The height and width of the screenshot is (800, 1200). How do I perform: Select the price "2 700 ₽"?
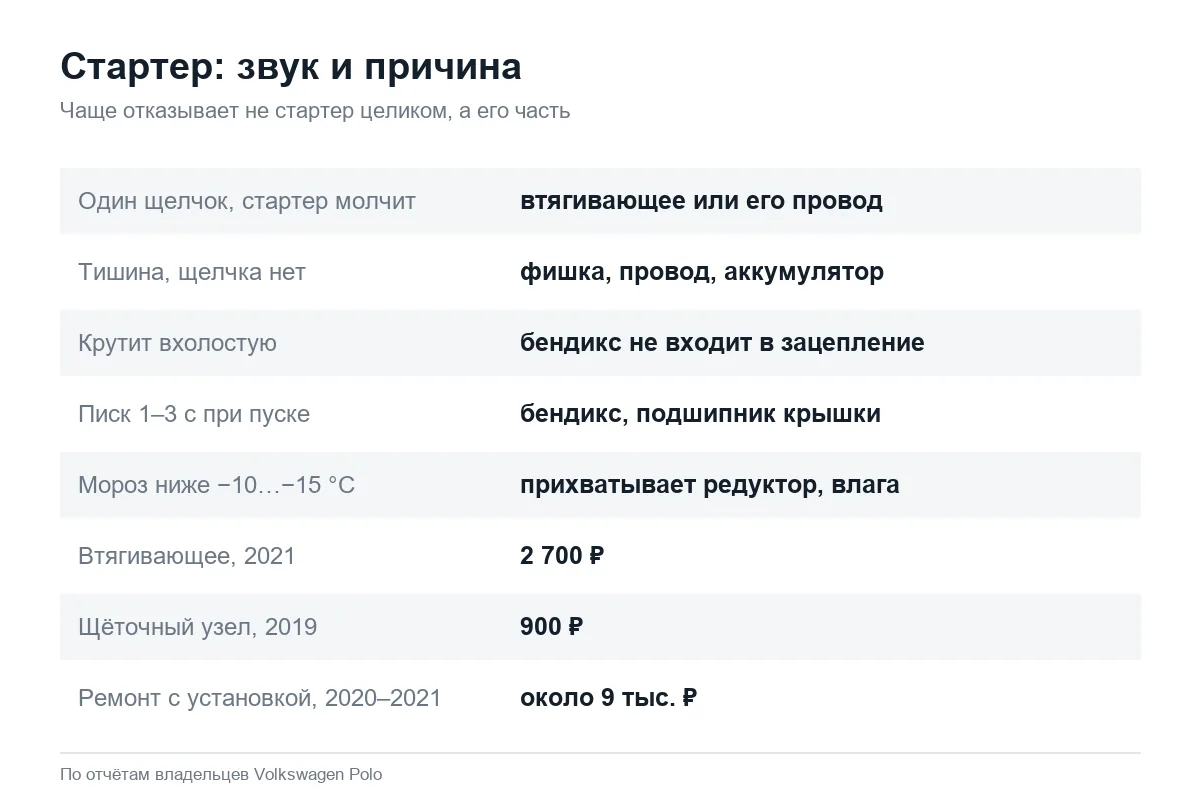click(x=562, y=556)
